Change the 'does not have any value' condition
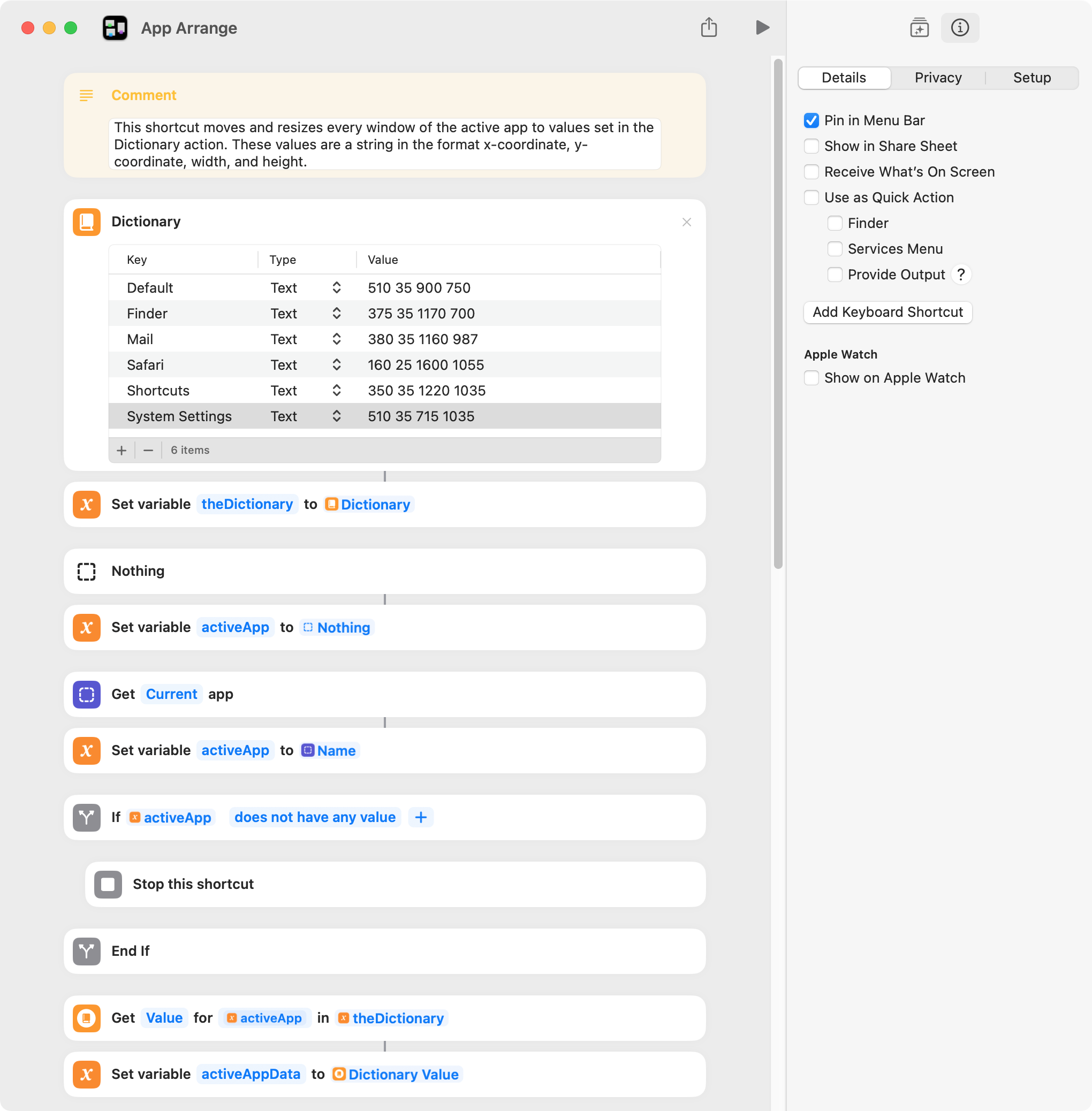This screenshot has width=1092, height=1111. pyautogui.click(x=315, y=818)
